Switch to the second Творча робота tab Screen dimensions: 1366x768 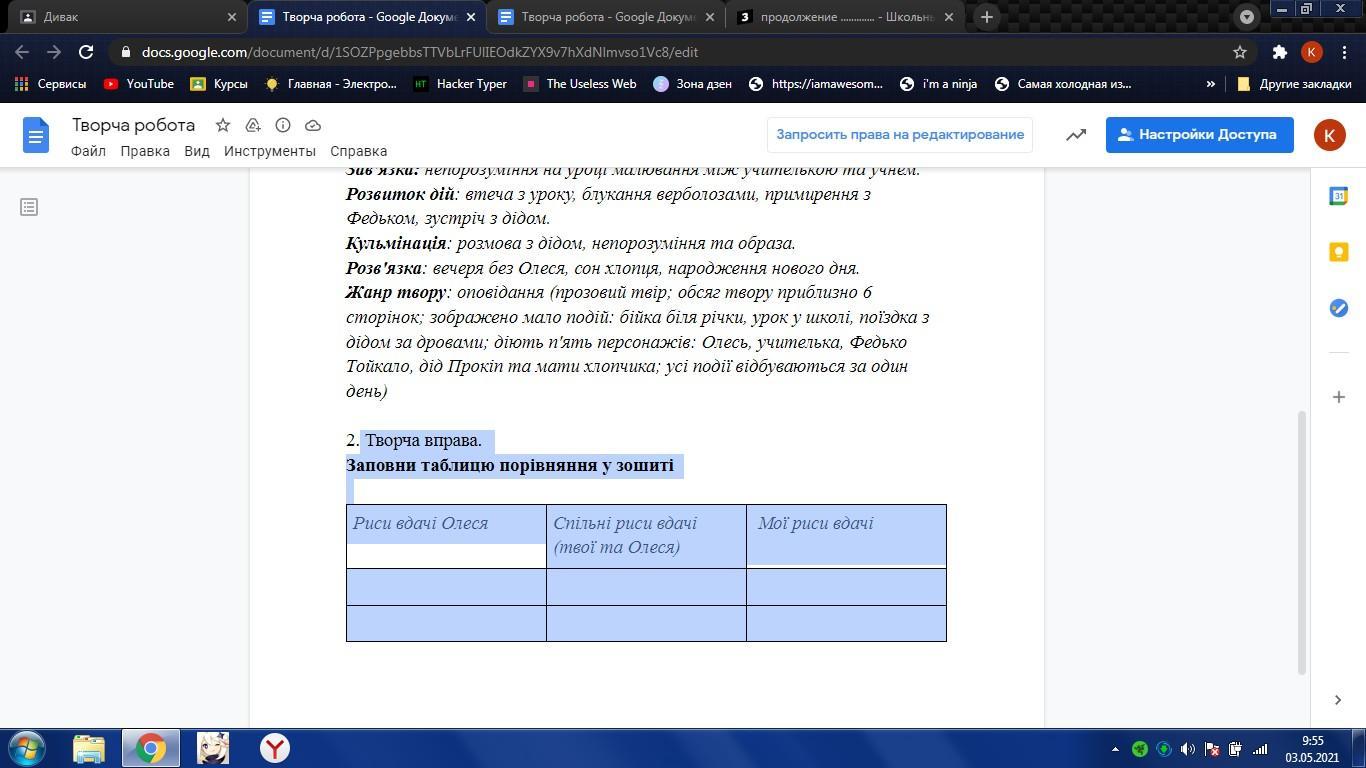[x=608, y=17]
